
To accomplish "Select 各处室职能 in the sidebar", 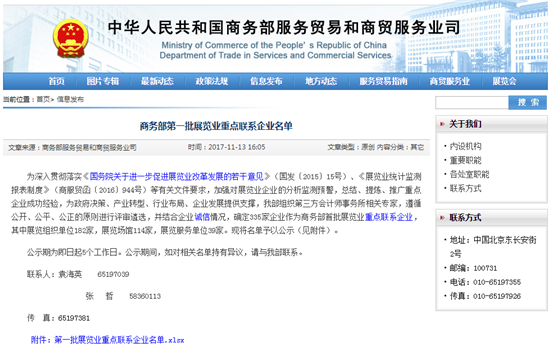I will coord(469,174).
